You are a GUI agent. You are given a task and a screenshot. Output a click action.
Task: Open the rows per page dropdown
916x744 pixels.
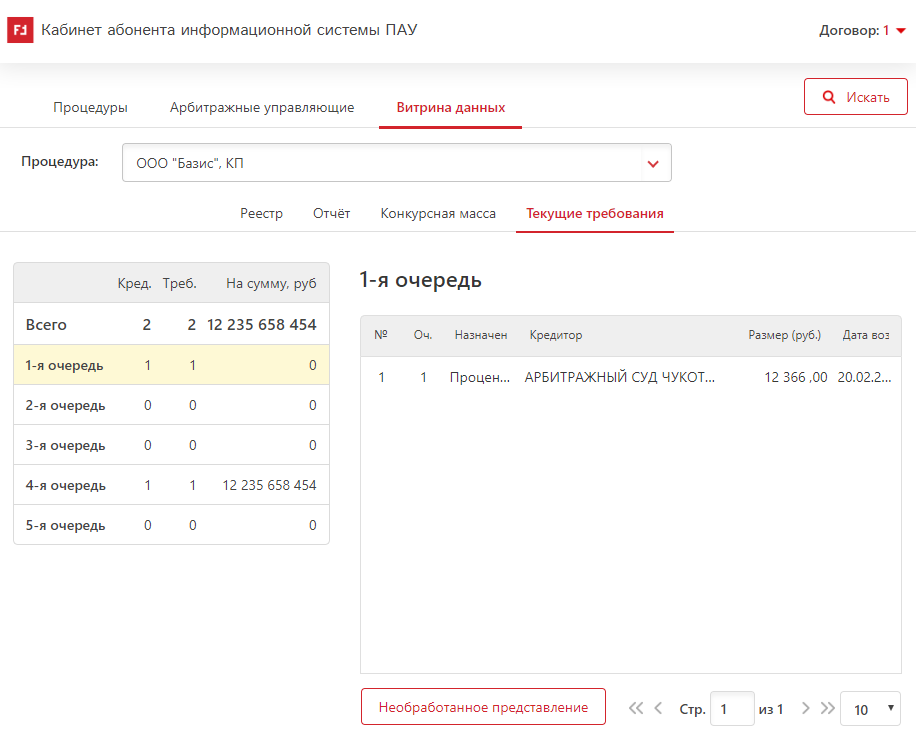870,709
